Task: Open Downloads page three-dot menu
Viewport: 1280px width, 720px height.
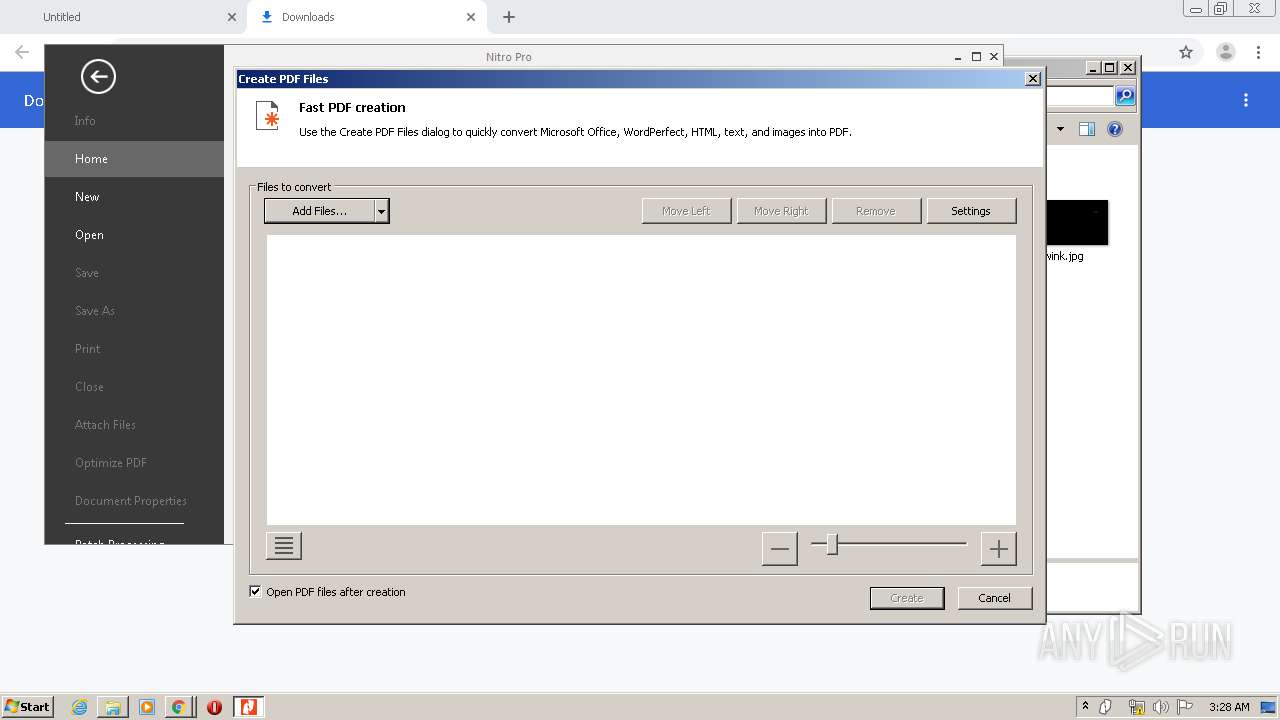Action: click(1246, 100)
